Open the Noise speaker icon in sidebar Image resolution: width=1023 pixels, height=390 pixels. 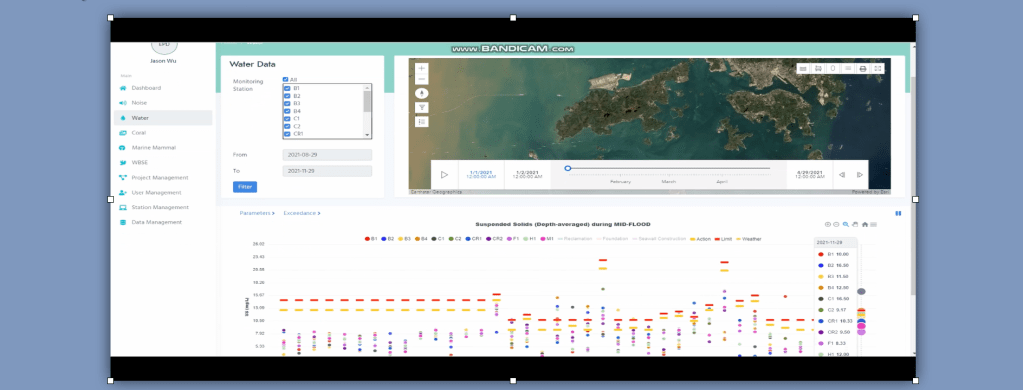click(x=123, y=103)
